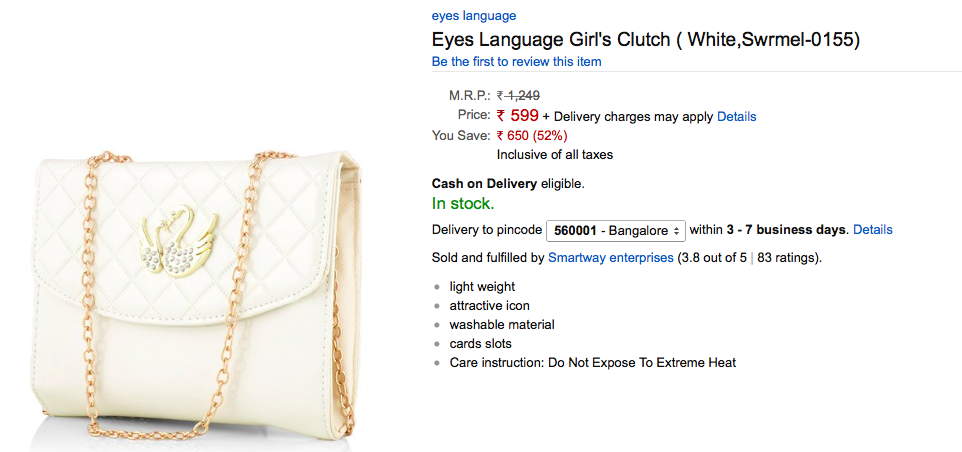
Task: Click "Be the first to review this item"
Action: (x=516, y=62)
